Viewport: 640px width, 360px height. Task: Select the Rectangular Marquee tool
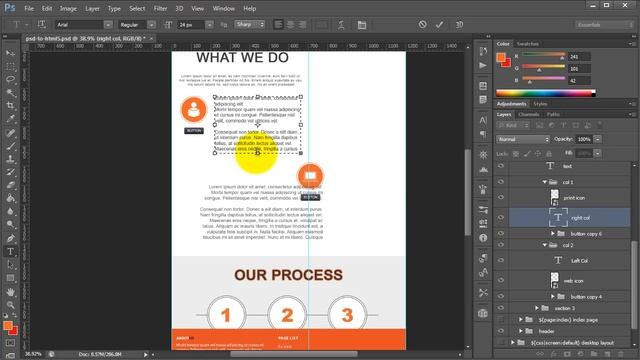[x=11, y=67]
